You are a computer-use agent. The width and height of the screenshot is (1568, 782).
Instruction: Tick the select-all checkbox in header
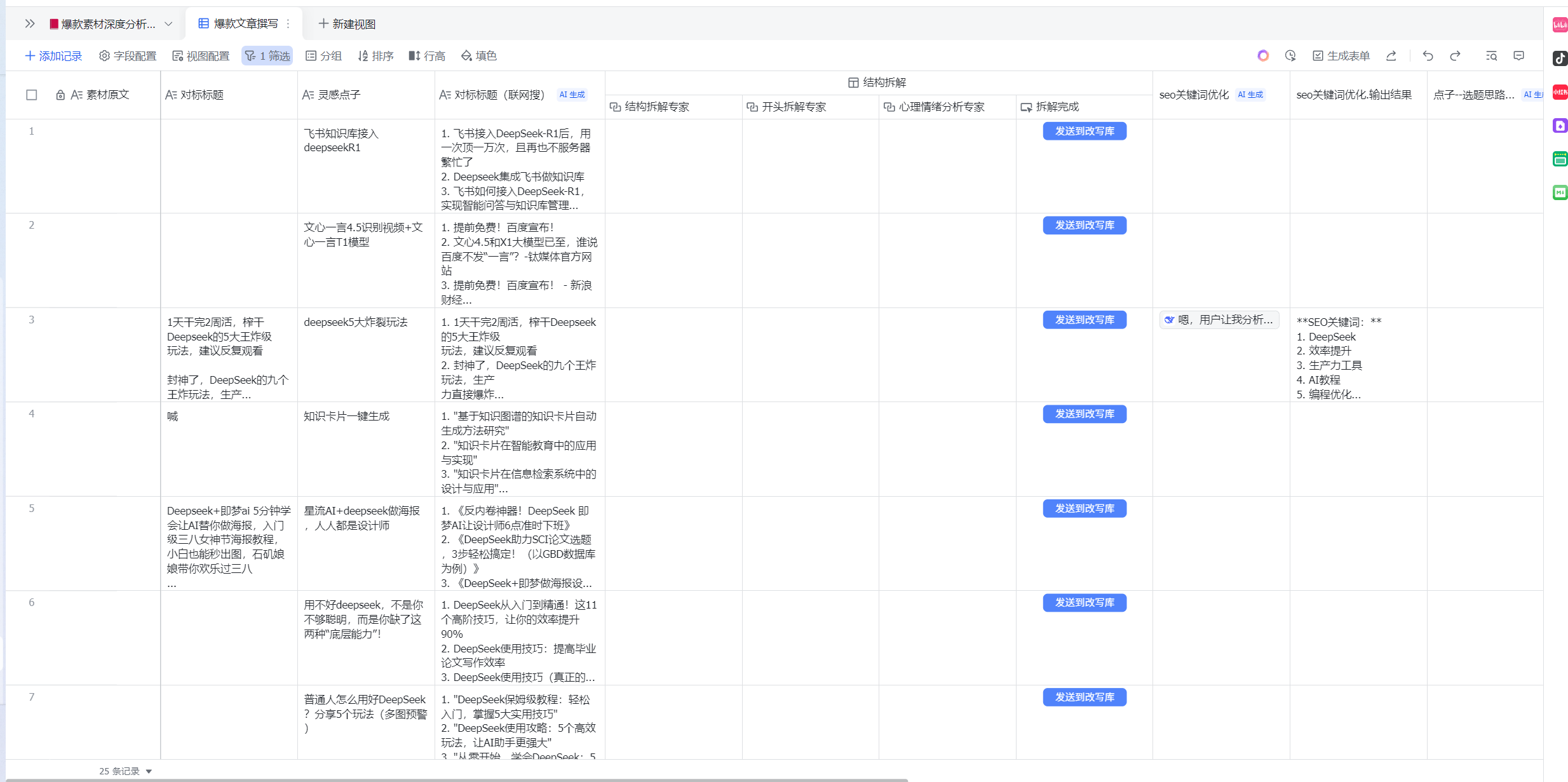coord(32,95)
